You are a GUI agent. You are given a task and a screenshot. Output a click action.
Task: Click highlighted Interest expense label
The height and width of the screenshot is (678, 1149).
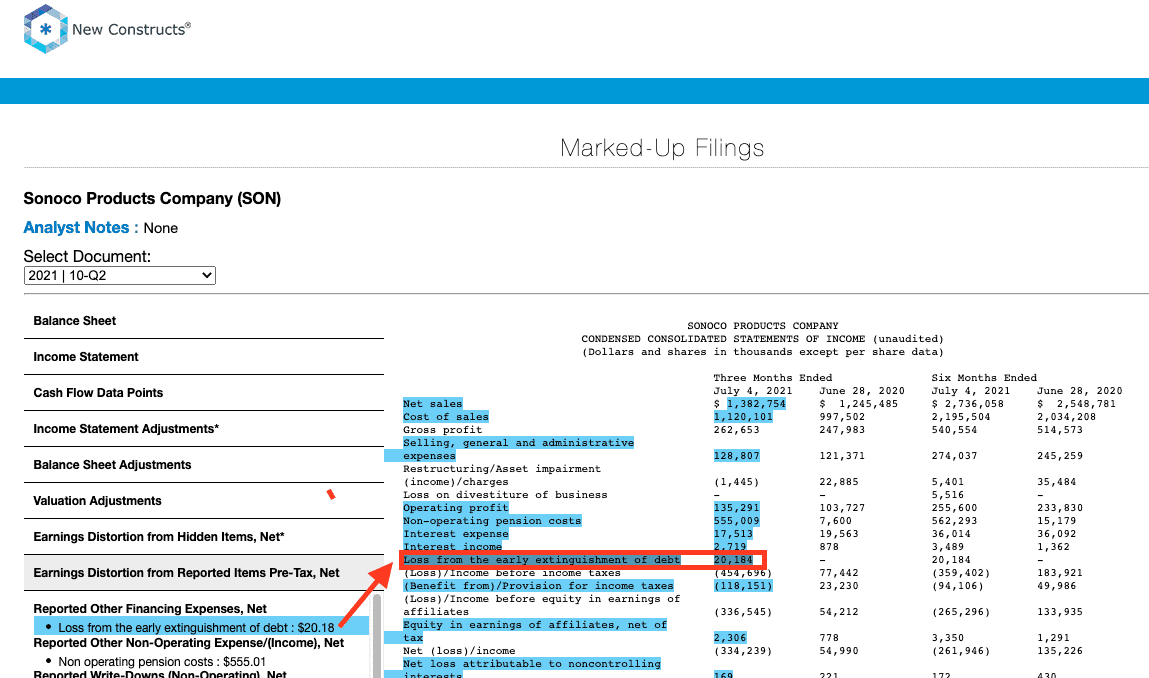(455, 534)
